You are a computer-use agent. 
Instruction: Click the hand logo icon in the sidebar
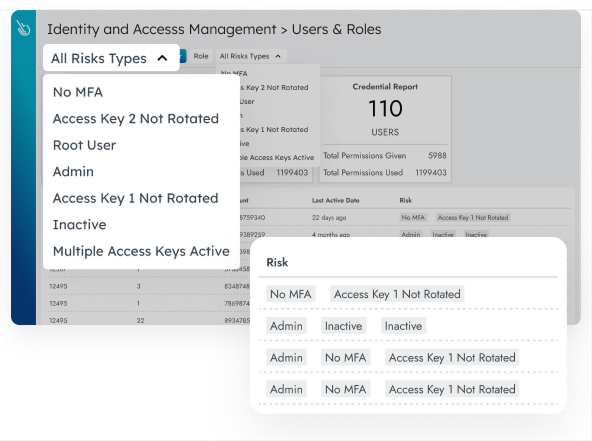[x=23, y=28]
